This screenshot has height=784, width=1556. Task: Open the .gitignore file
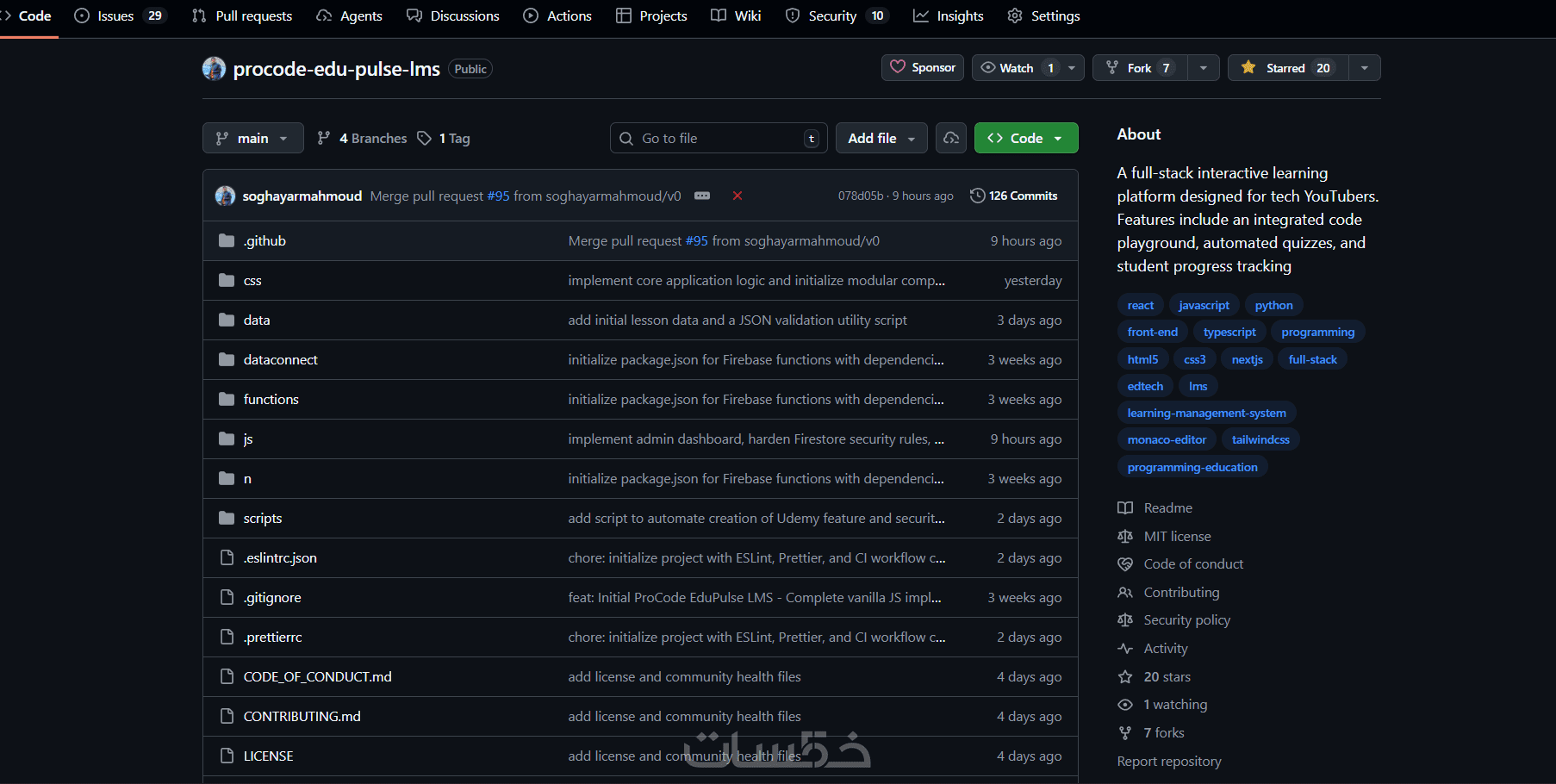(272, 597)
